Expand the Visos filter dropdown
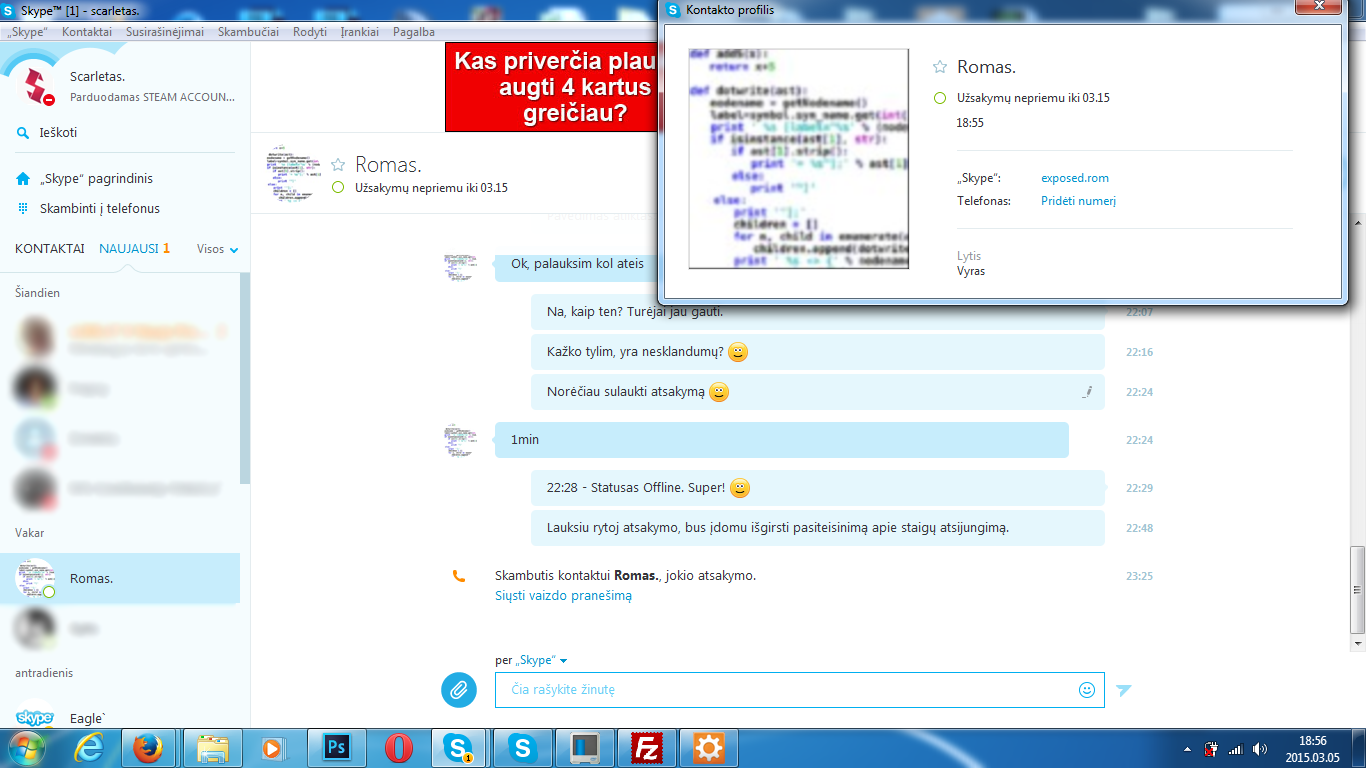Screen dimensions: 1366x768 [218, 249]
